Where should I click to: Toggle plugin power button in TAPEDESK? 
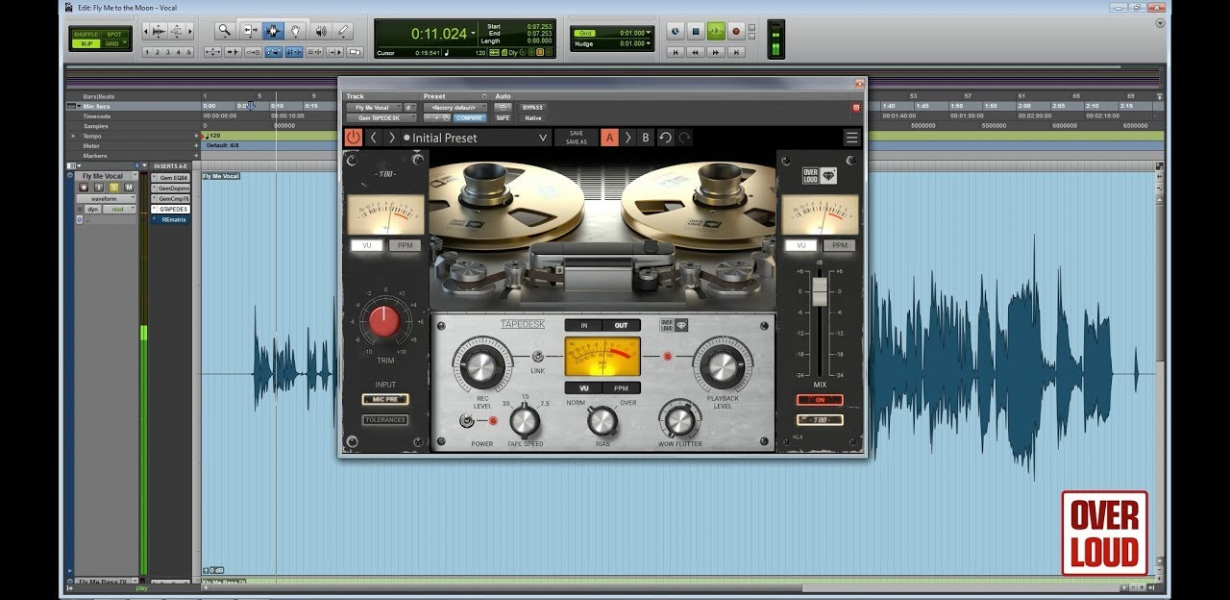[x=353, y=137]
